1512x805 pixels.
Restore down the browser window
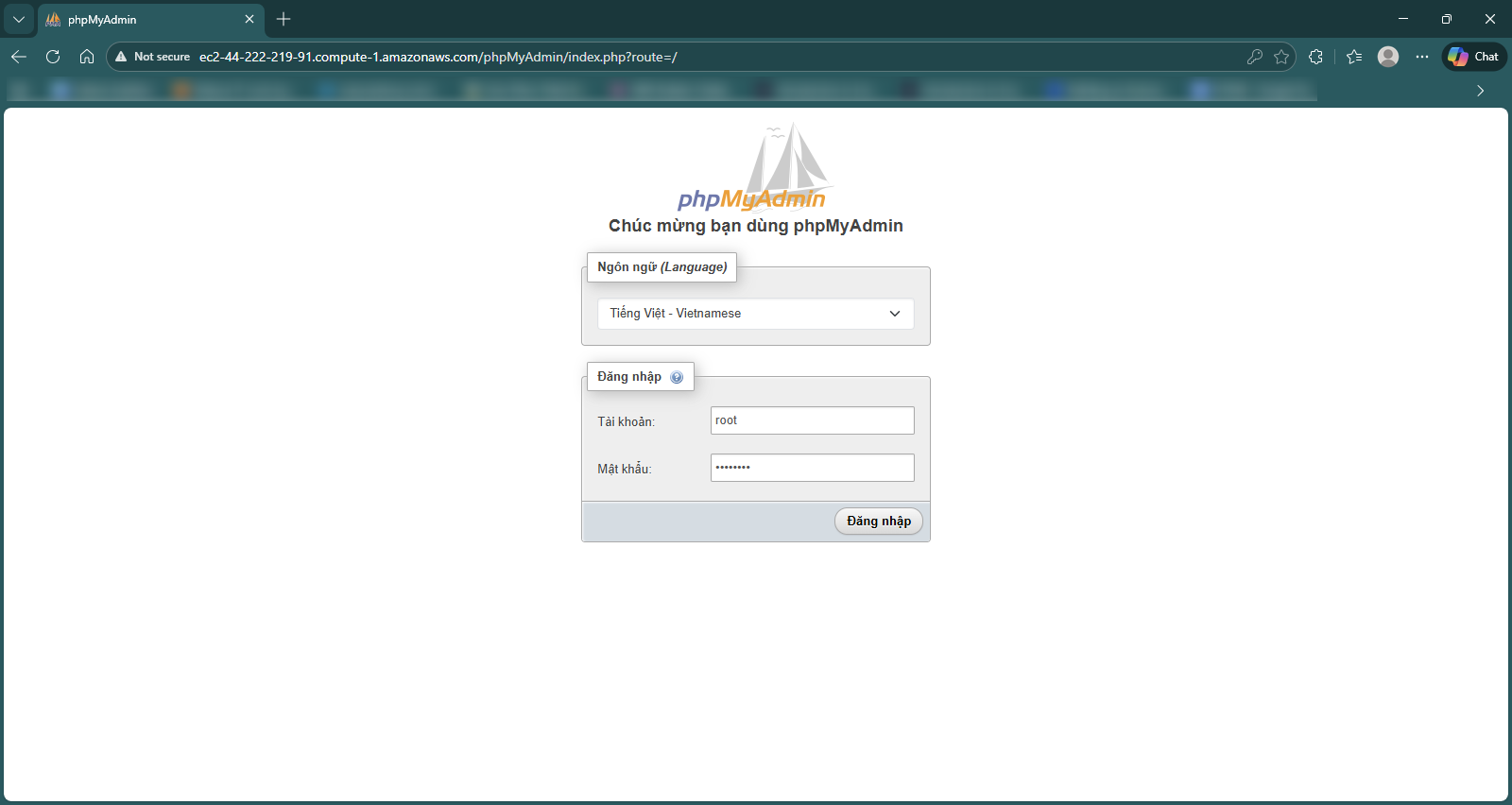pyautogui.click(x=1447, y=19)
